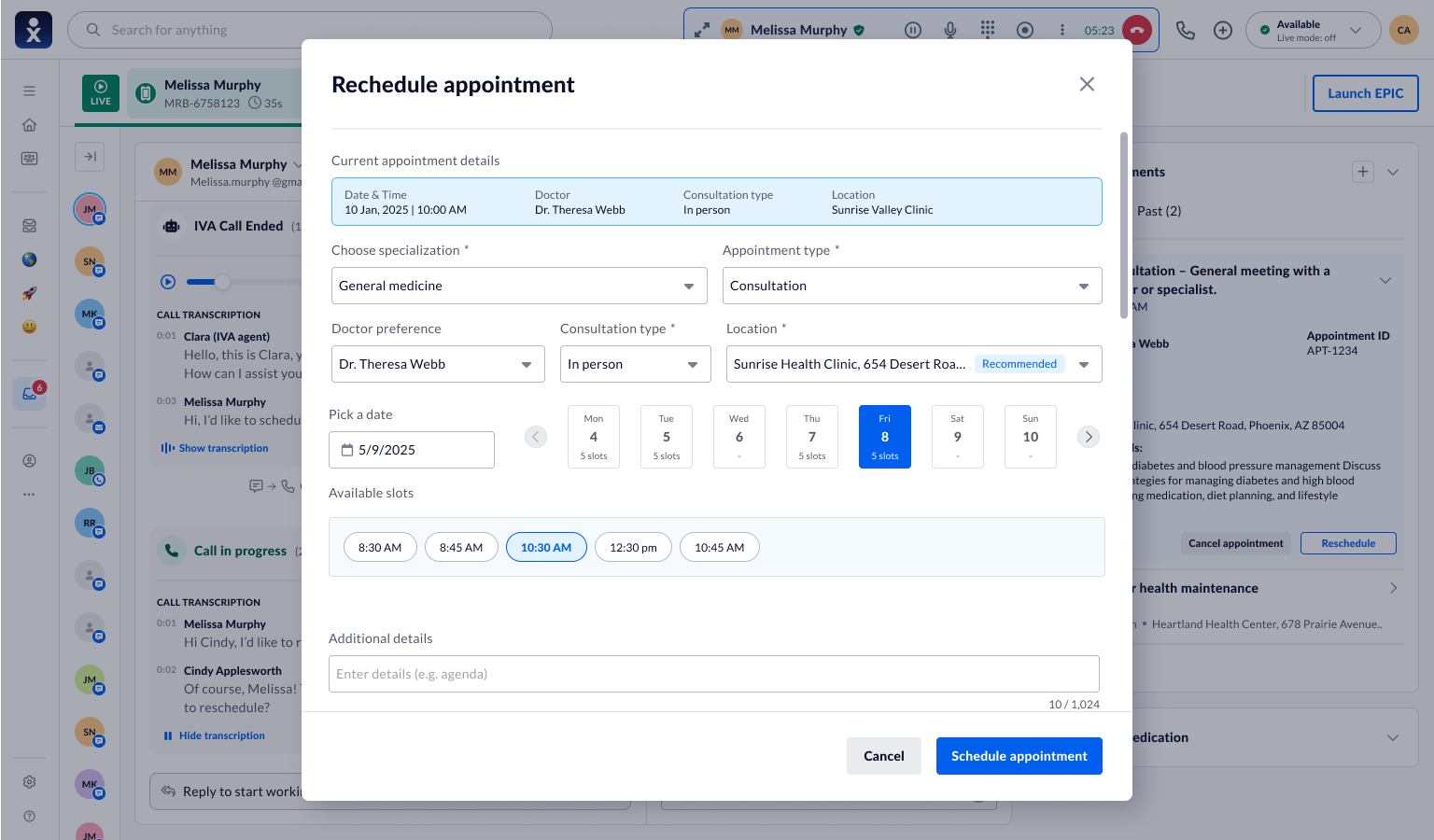Click Reschedule button in background panel
1434x840 pixels.
[1348, 543]
